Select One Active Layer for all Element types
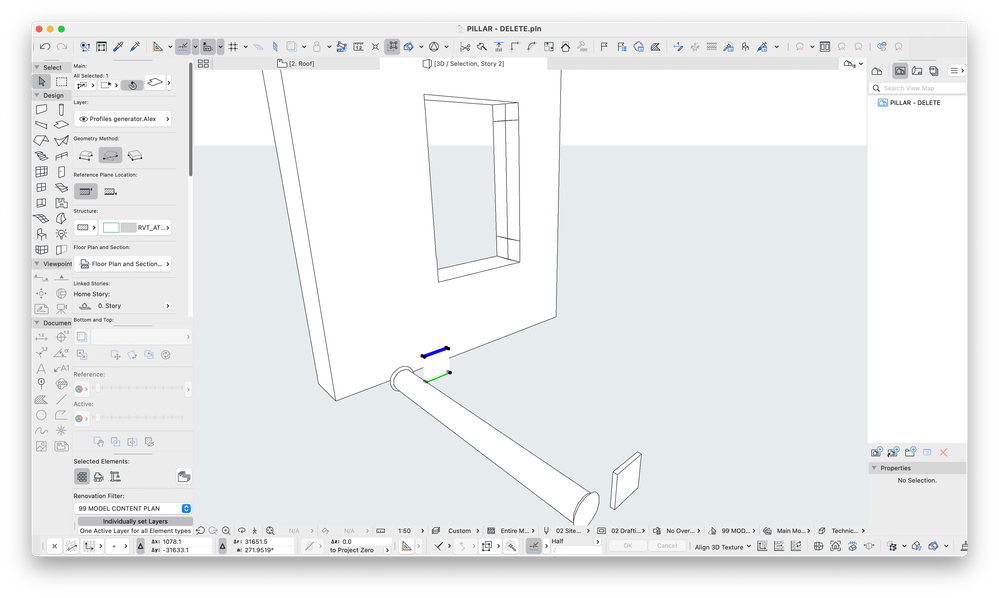 click(135, 530)
